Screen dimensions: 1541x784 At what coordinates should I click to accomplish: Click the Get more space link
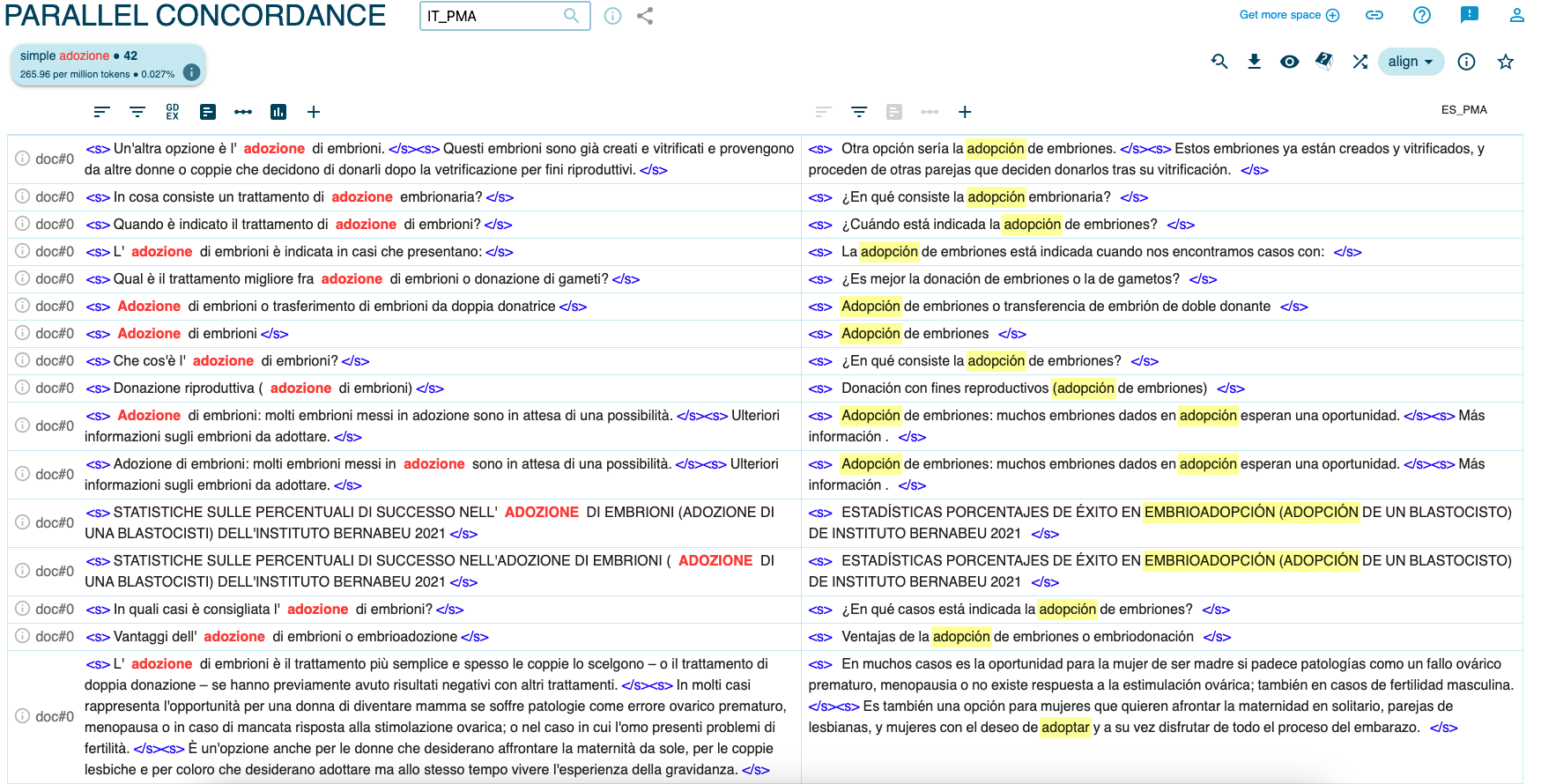pyautogui.click(x=1288, y=15)
